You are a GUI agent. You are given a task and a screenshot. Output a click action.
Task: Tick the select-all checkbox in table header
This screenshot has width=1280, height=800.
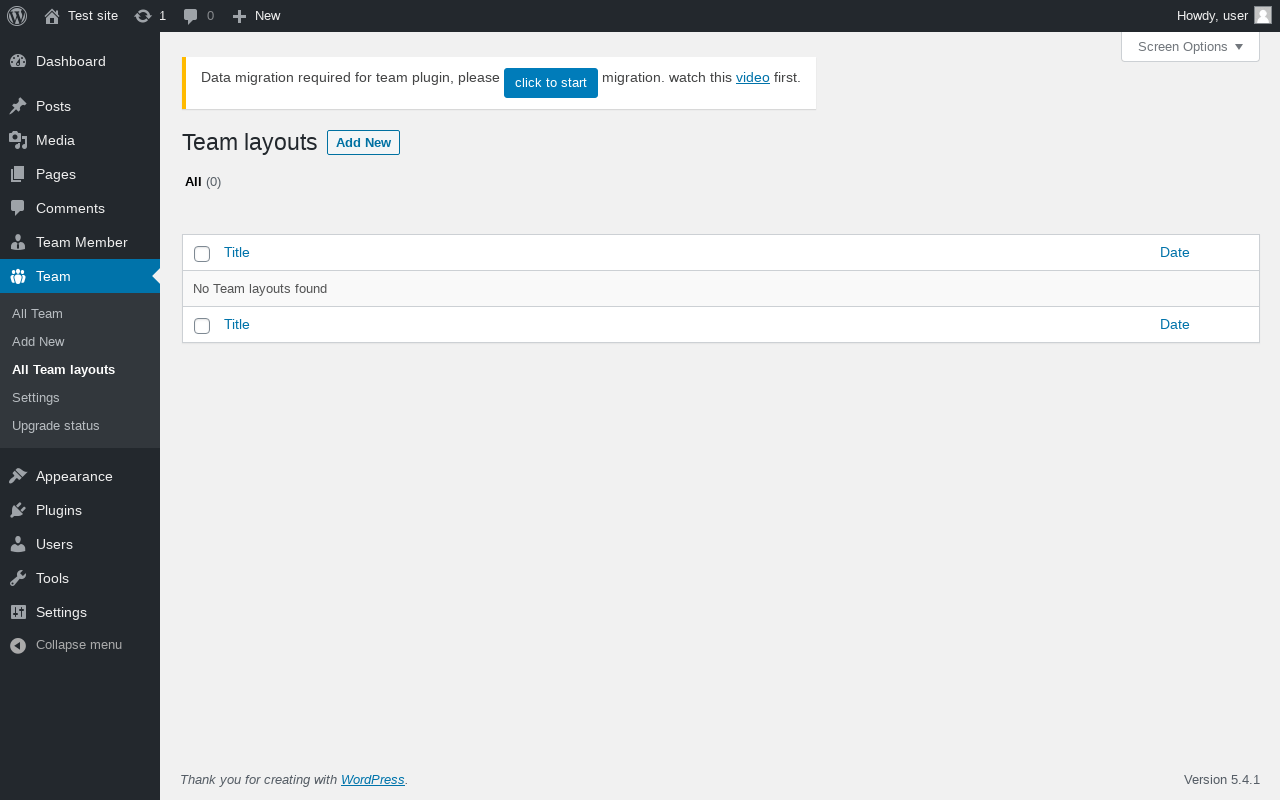pyautogui.click(x=202, y=254)
